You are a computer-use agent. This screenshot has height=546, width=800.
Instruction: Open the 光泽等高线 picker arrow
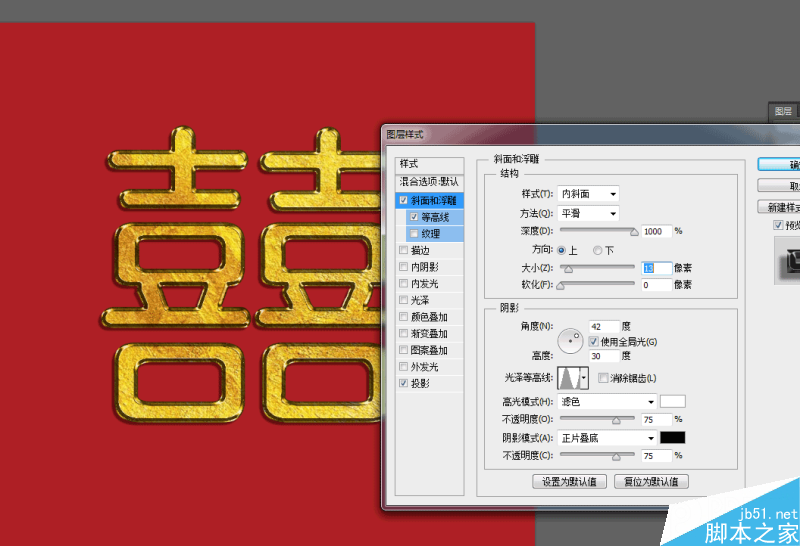584,378
